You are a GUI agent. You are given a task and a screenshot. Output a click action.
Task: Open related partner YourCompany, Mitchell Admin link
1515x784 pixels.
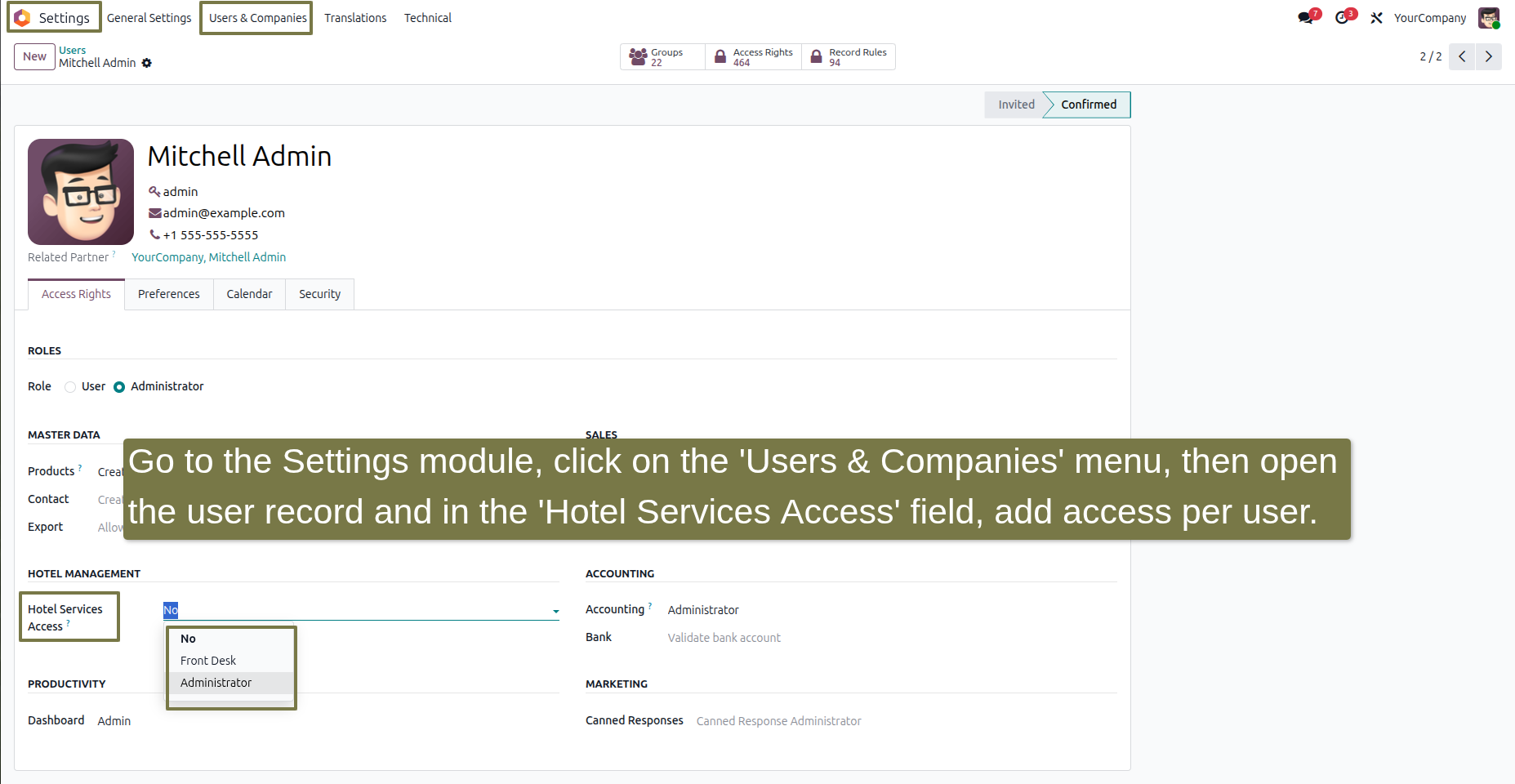[208, 257]
